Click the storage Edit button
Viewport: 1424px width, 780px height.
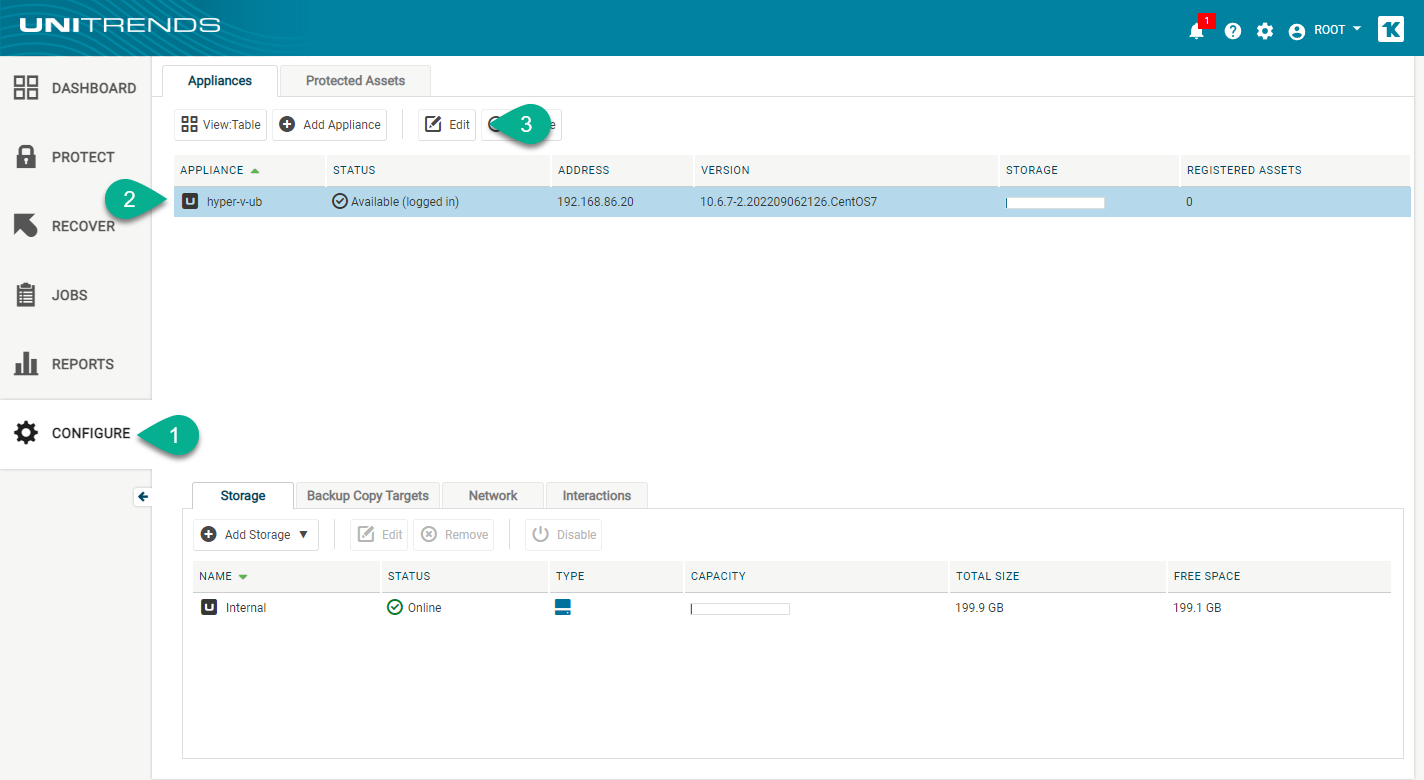pyautogui.click(x=379, y=535)
